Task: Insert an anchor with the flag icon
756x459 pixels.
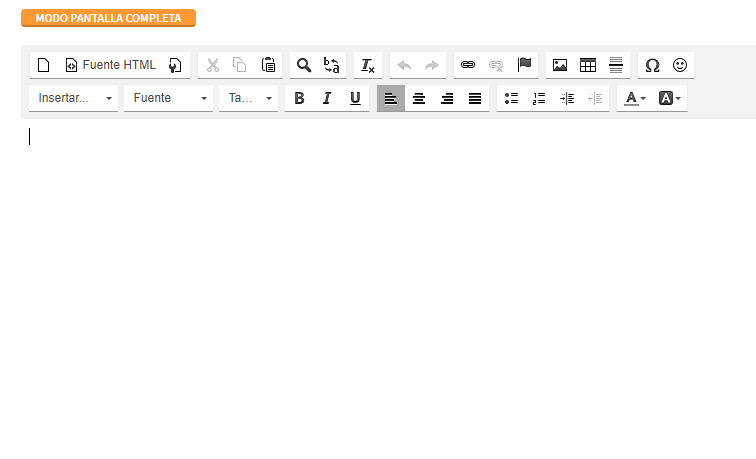Action: click(x=524, y=65)
